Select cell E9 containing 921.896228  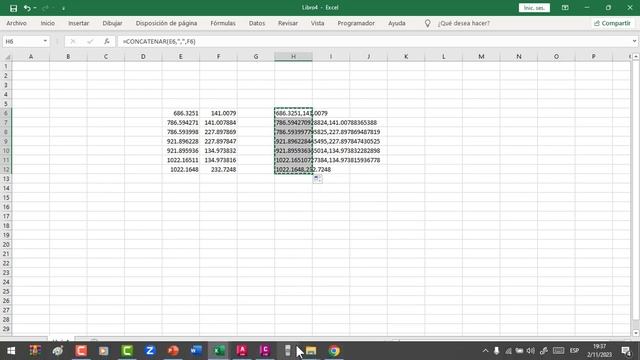[x=180, y=141]
